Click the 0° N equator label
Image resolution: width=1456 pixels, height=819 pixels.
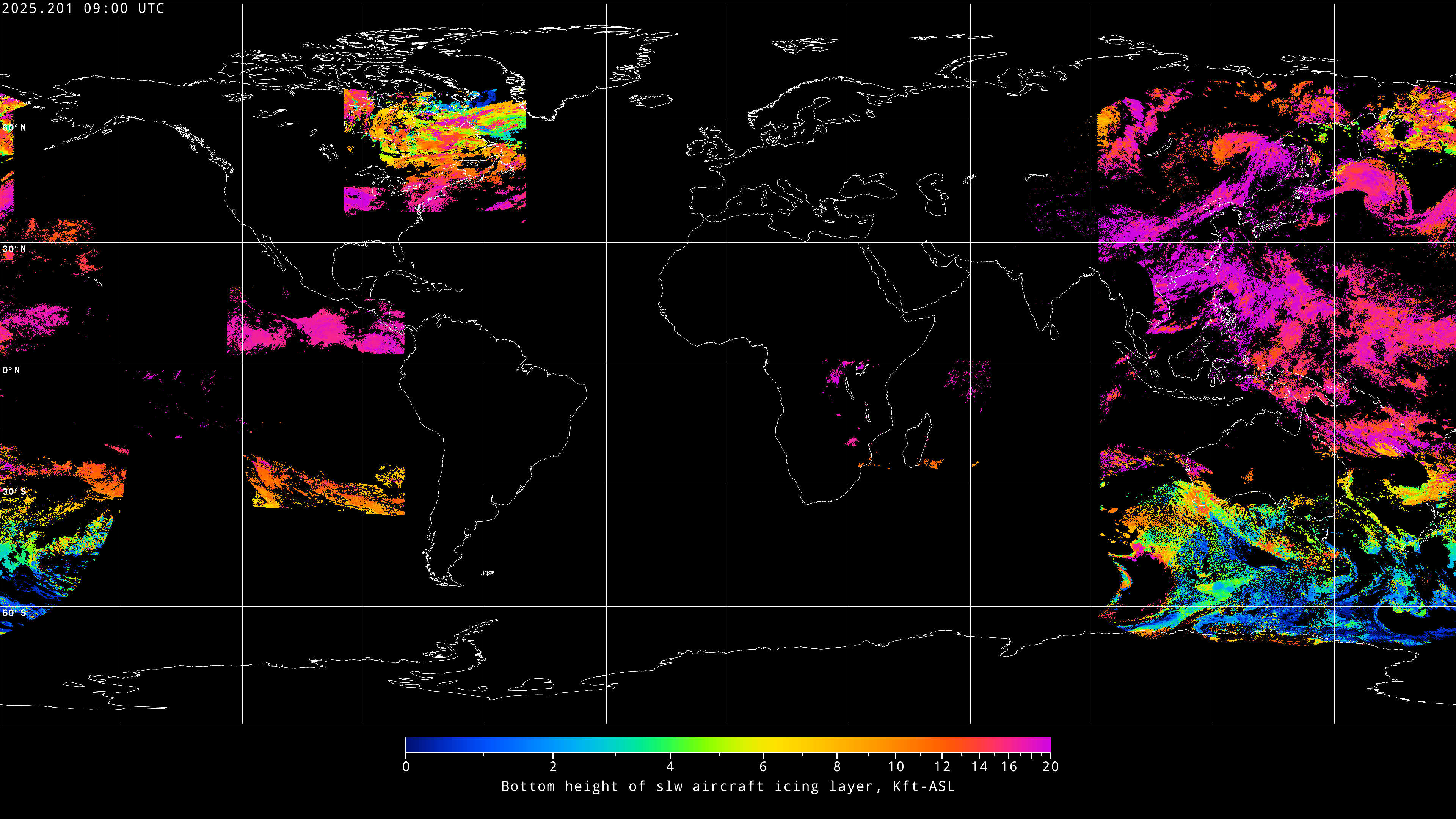(11, 371)
